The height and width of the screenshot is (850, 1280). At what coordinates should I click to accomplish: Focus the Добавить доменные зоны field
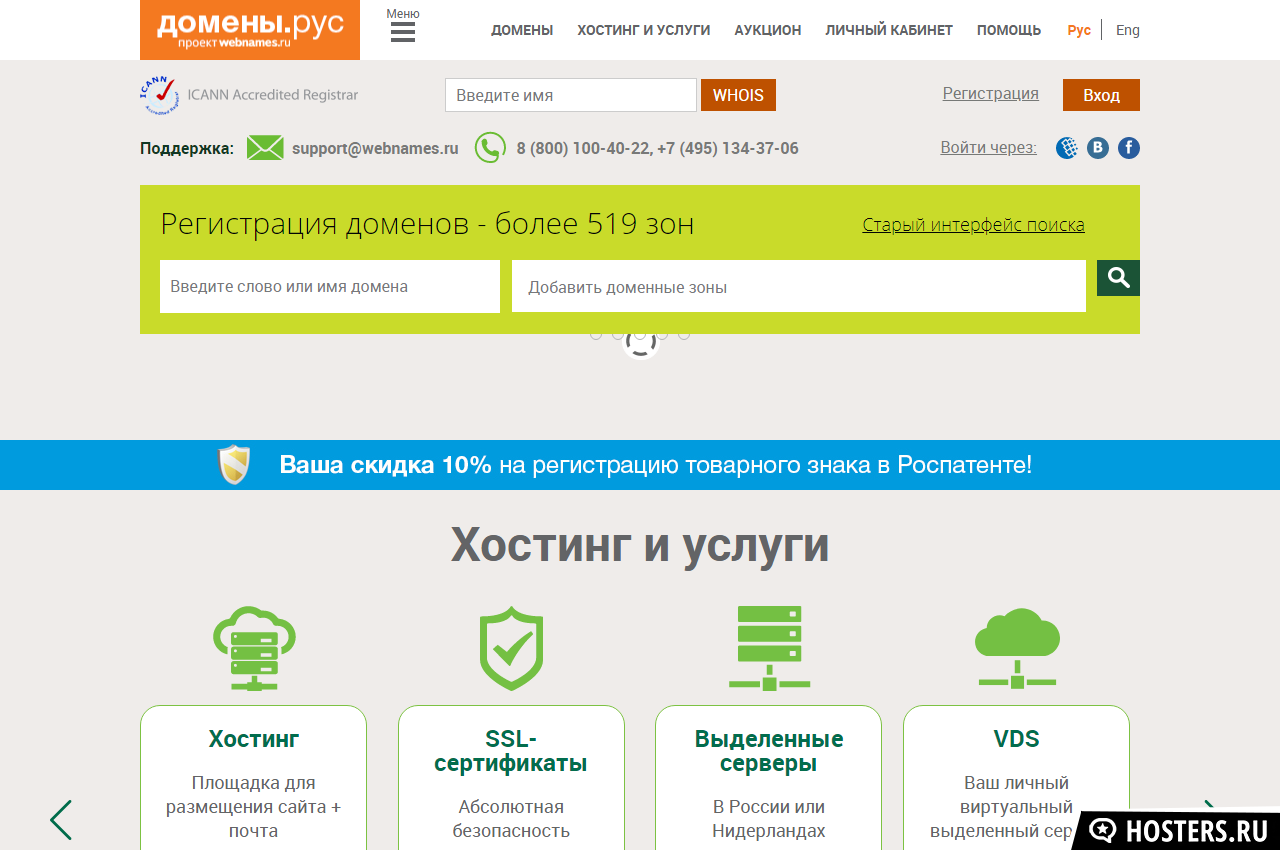pyautogui.click(x=799, y=286)
